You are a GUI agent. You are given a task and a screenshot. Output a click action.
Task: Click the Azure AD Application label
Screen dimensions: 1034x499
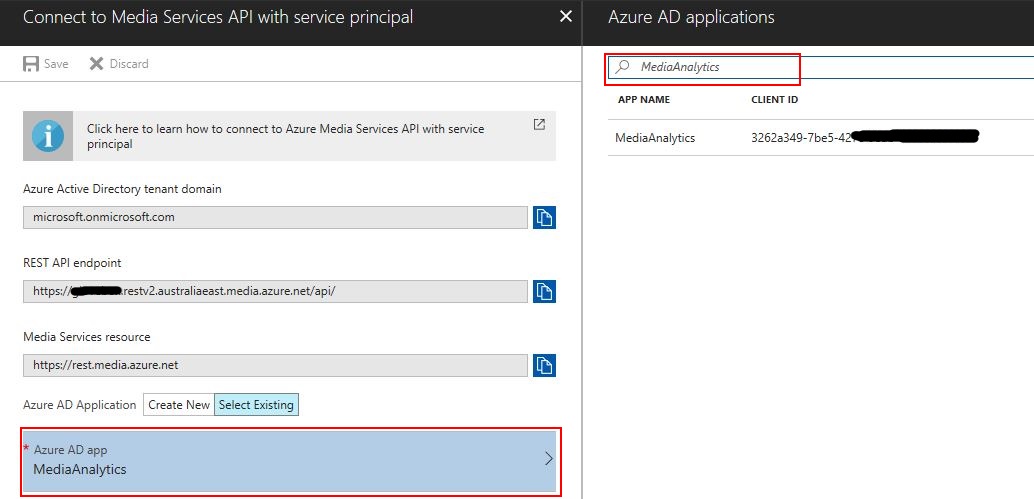click(x=80, y=405)
